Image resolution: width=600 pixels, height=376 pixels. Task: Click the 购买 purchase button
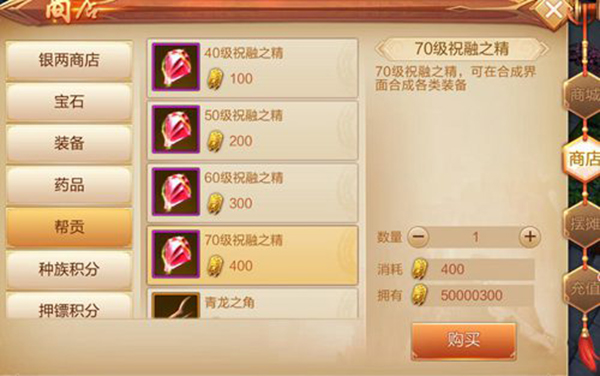tap(464, 340)
